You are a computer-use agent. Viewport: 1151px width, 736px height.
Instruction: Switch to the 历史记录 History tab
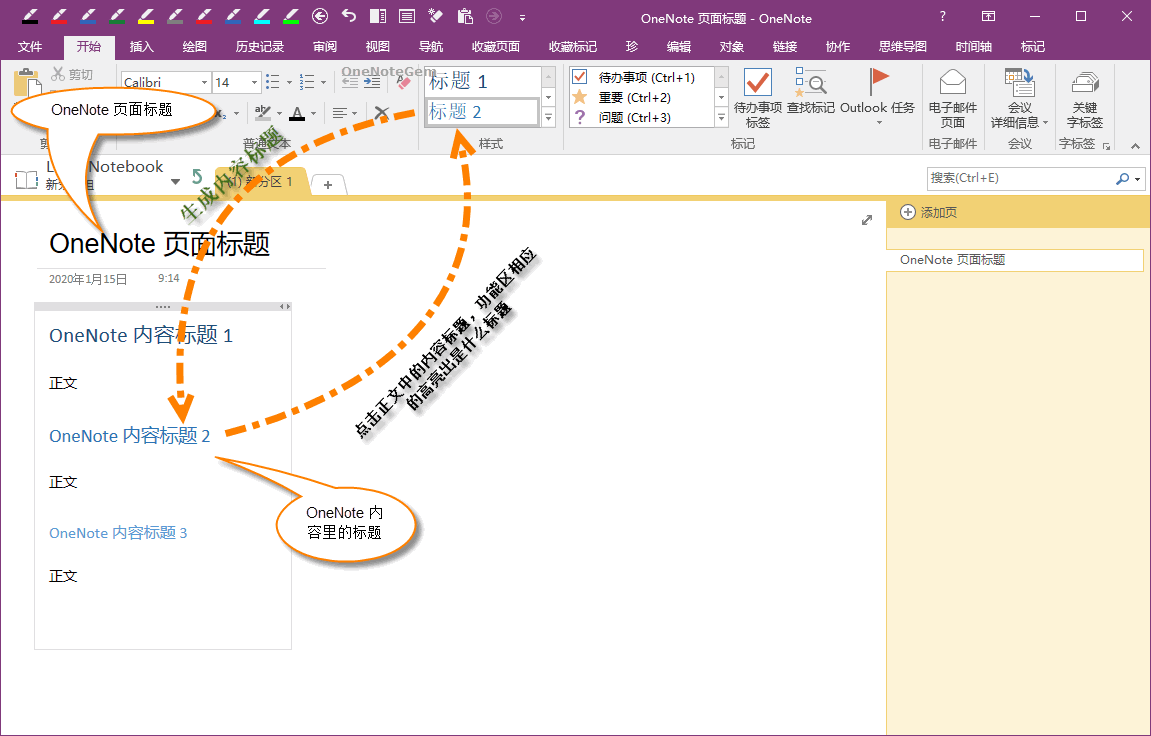pyautogui.click(x=260, y=46)
